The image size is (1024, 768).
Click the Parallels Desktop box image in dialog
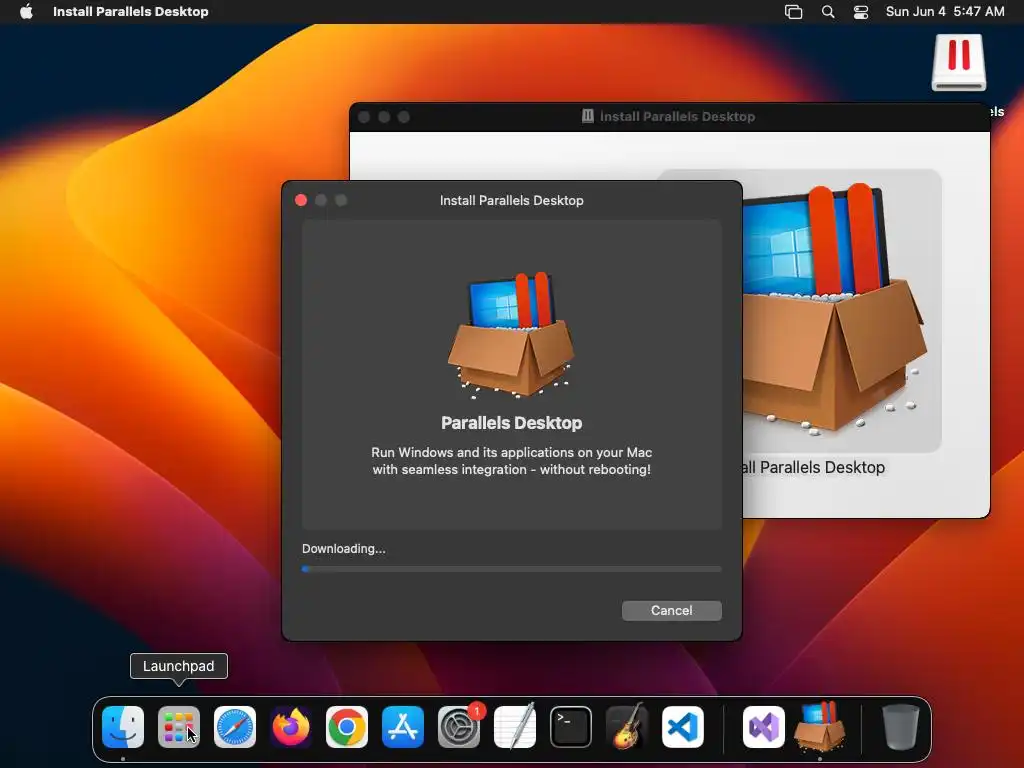coord(511,334)
